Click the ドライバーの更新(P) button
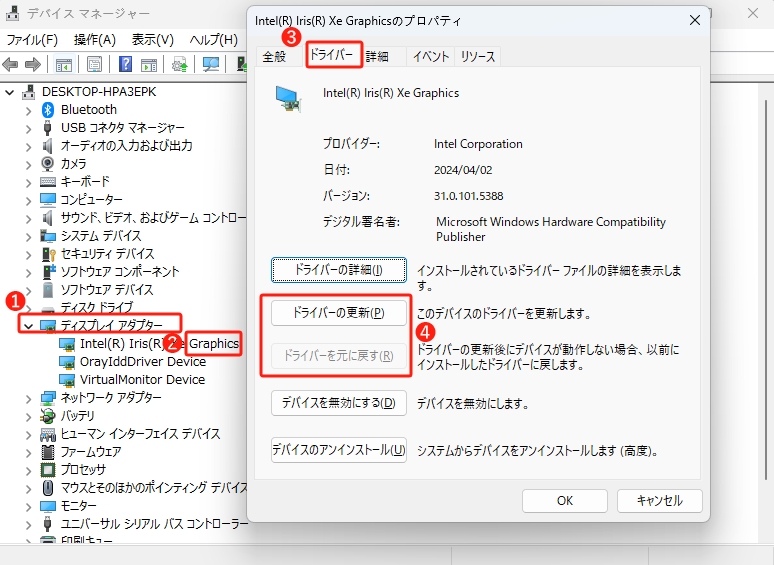The image size is (774, 565). click(x=339, y=313)
